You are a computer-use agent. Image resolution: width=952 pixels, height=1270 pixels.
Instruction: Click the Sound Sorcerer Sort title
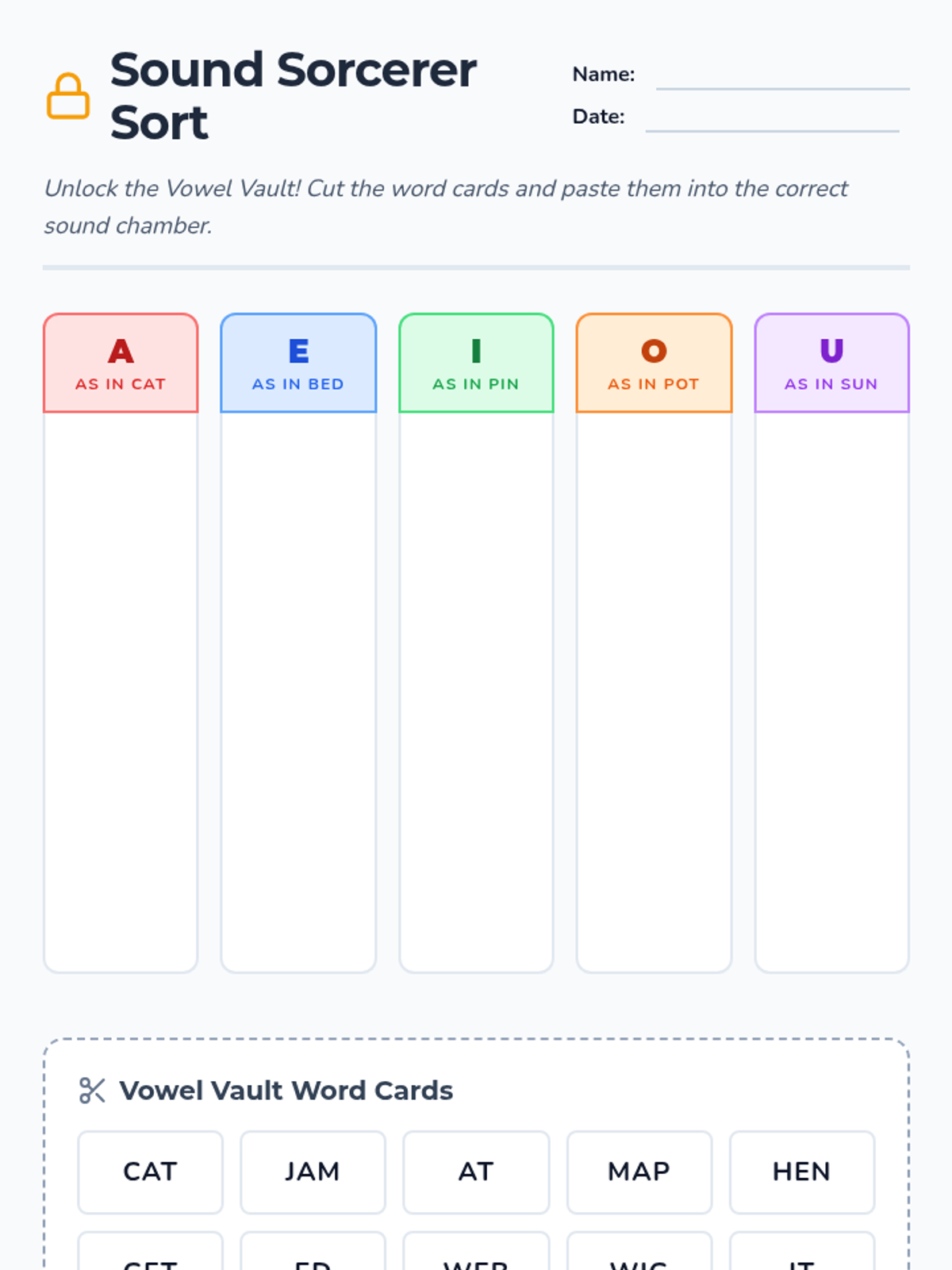[x=294, y=96]
